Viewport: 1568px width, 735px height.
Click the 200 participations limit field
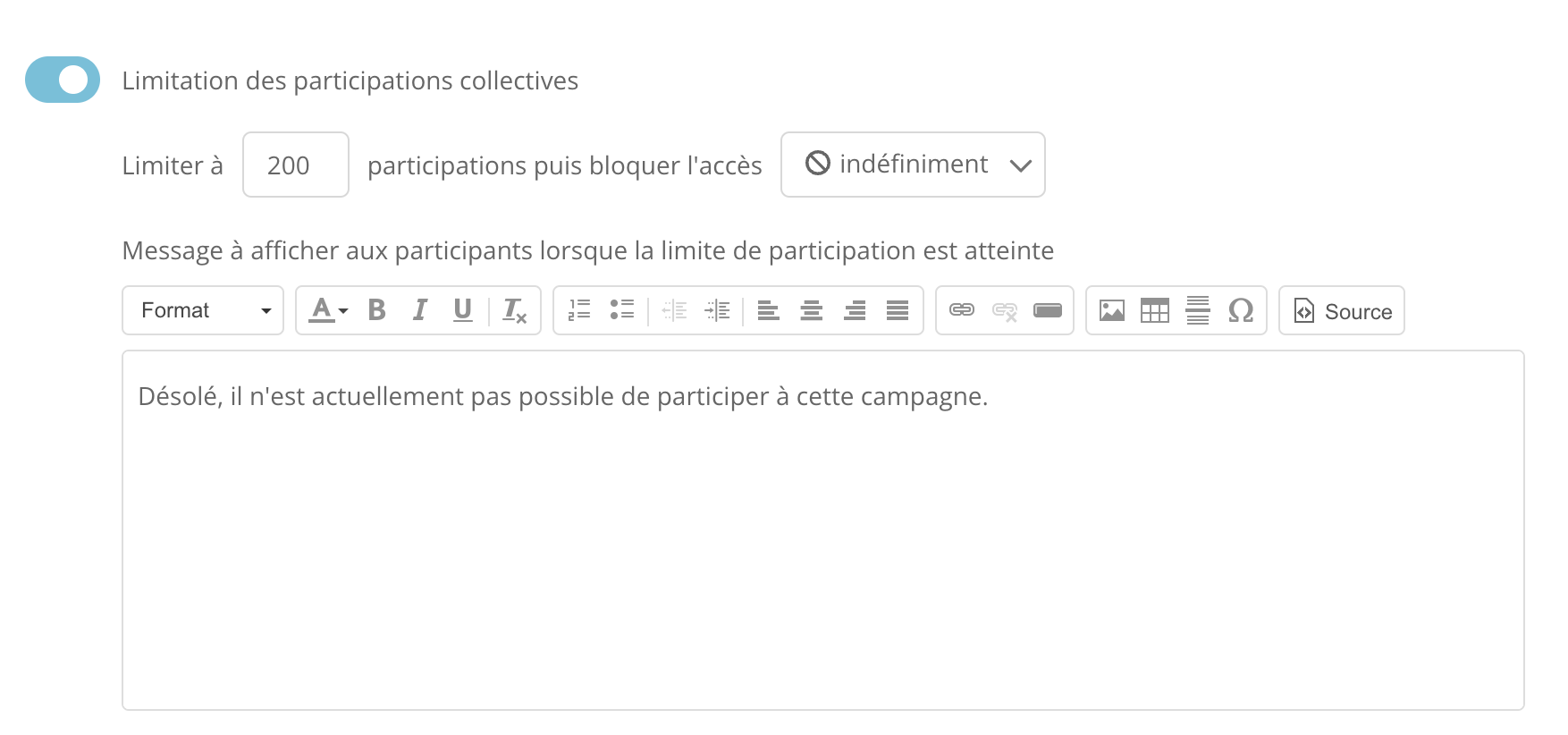(295, 165)
